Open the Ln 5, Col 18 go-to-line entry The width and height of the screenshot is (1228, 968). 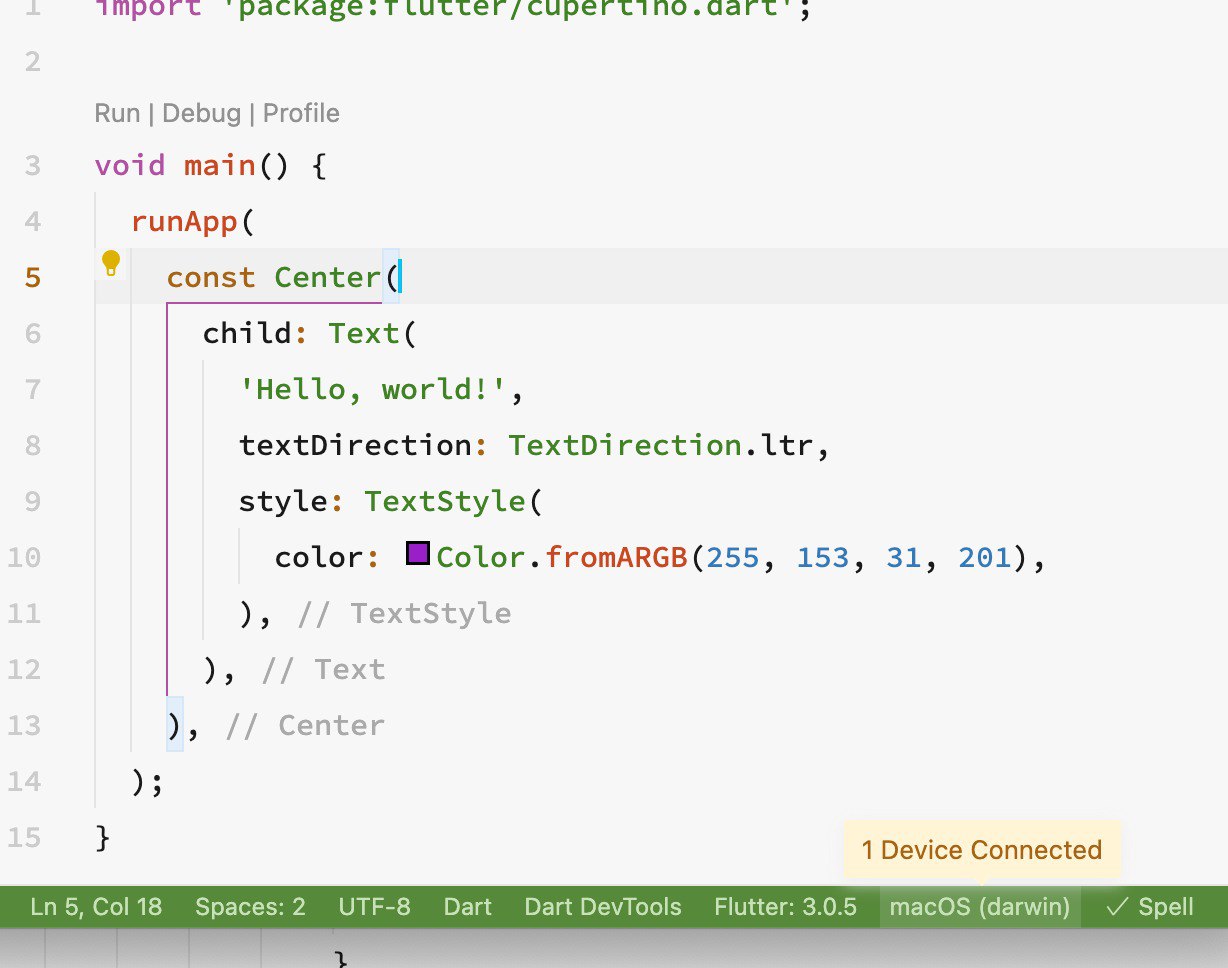pos(96,907)
